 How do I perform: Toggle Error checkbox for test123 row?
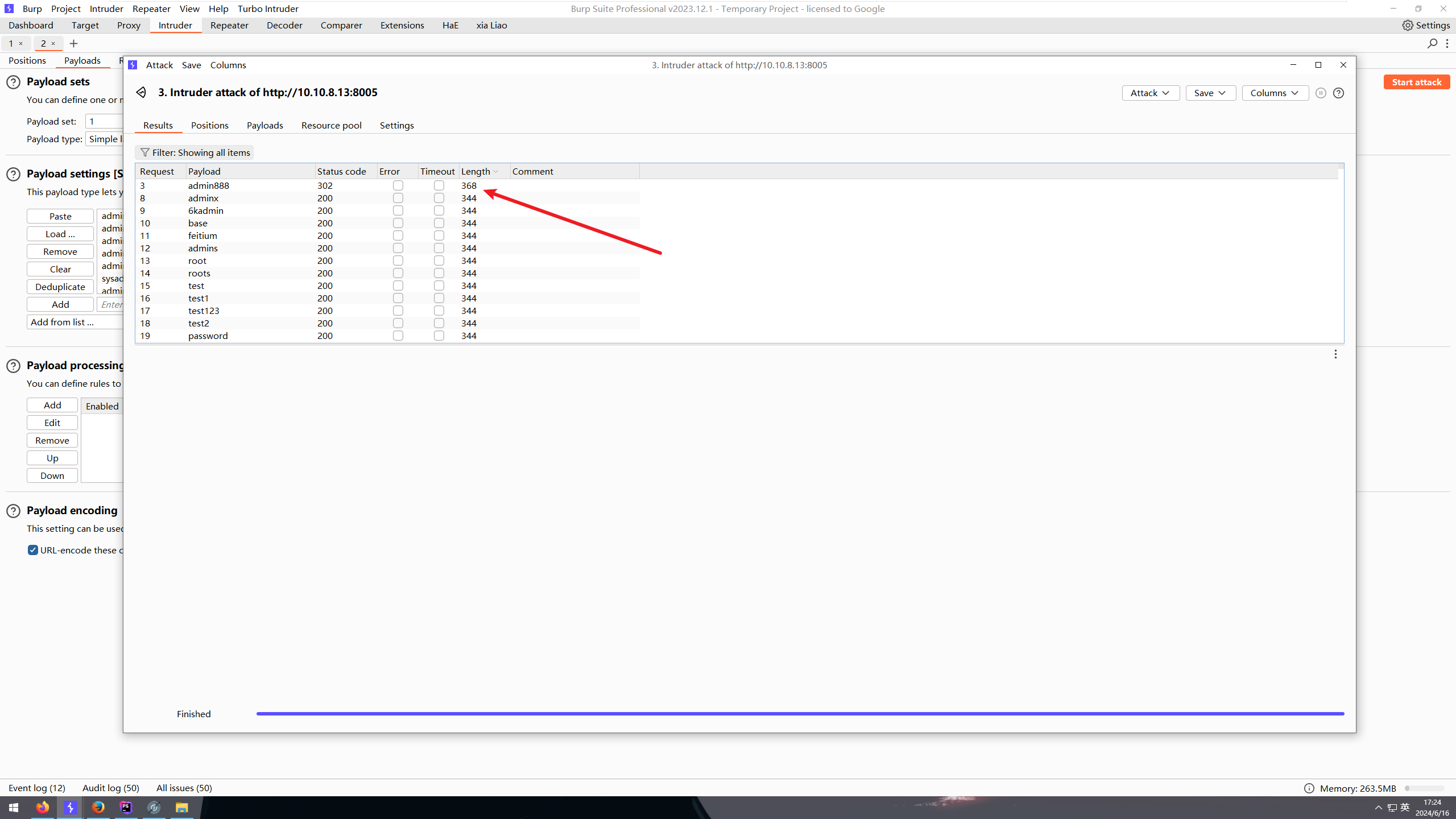(398, 311)
